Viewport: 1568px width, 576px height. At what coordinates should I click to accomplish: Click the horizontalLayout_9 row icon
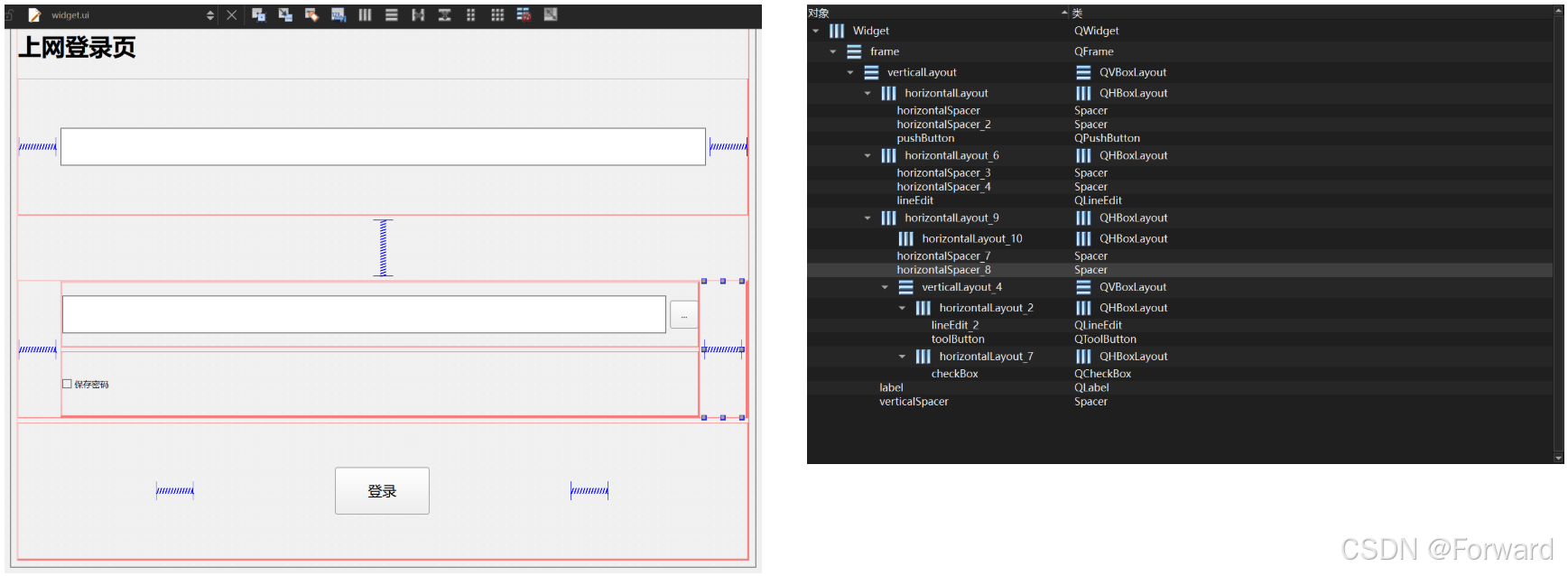click(888, 218)
